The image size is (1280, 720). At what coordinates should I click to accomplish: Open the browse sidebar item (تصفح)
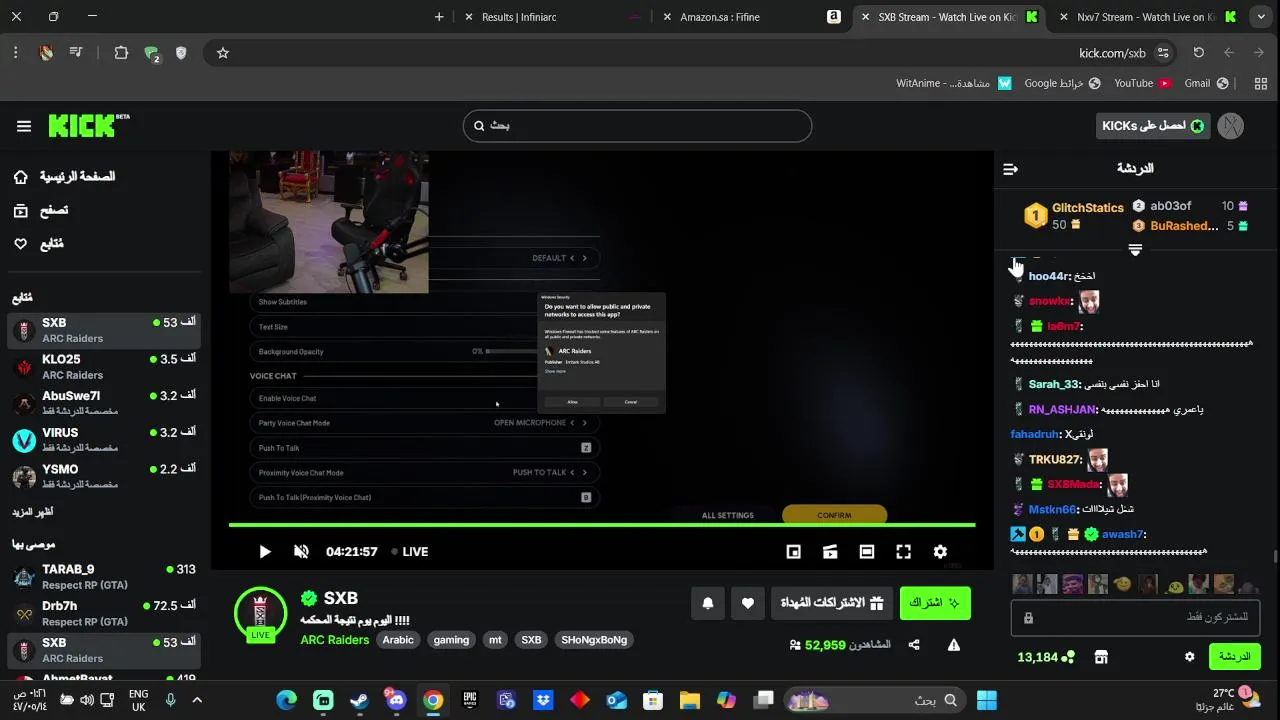click(x=41, y=211)
